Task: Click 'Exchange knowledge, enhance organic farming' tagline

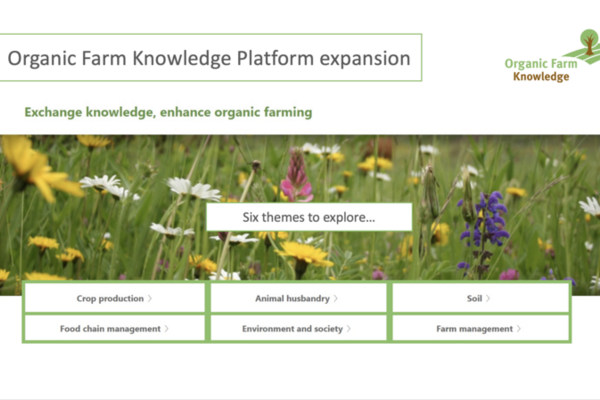Action: (x=168, y=112)
